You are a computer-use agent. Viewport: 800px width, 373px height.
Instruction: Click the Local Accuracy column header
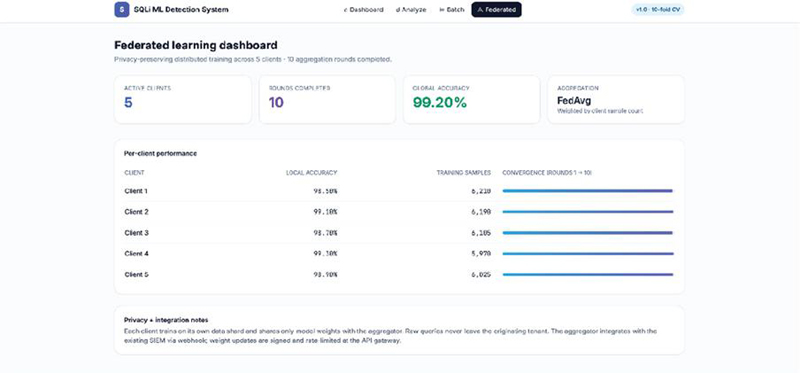point(311,173)
